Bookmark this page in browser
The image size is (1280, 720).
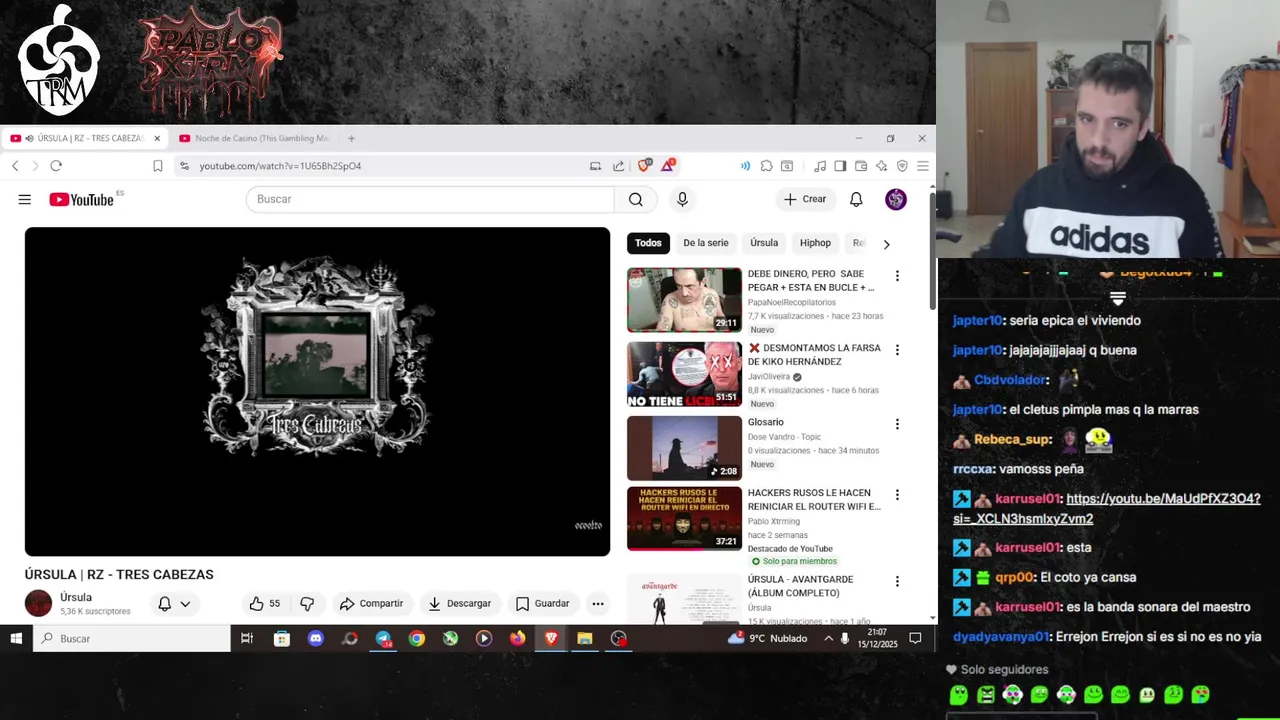[157, 166]
